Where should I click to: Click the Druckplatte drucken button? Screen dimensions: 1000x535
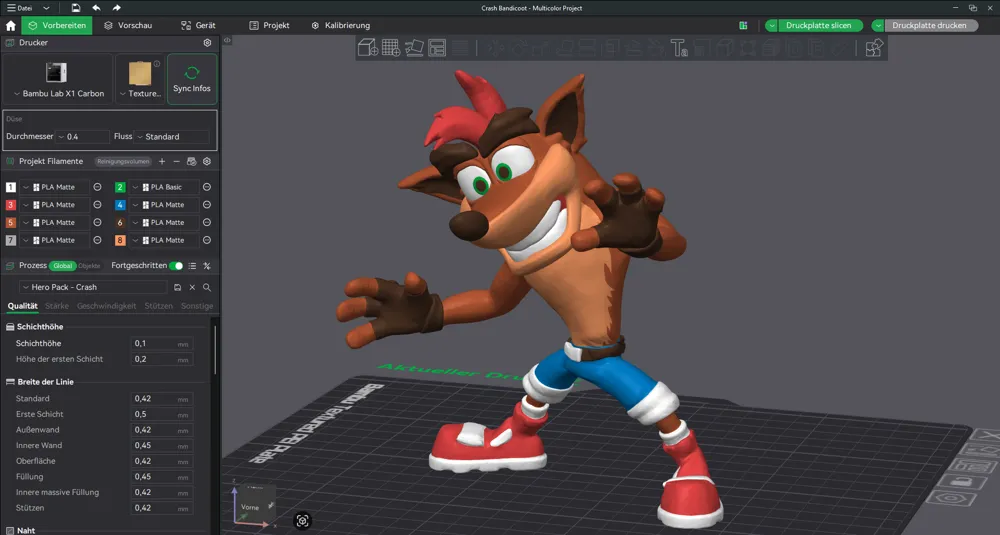[929, 26]
